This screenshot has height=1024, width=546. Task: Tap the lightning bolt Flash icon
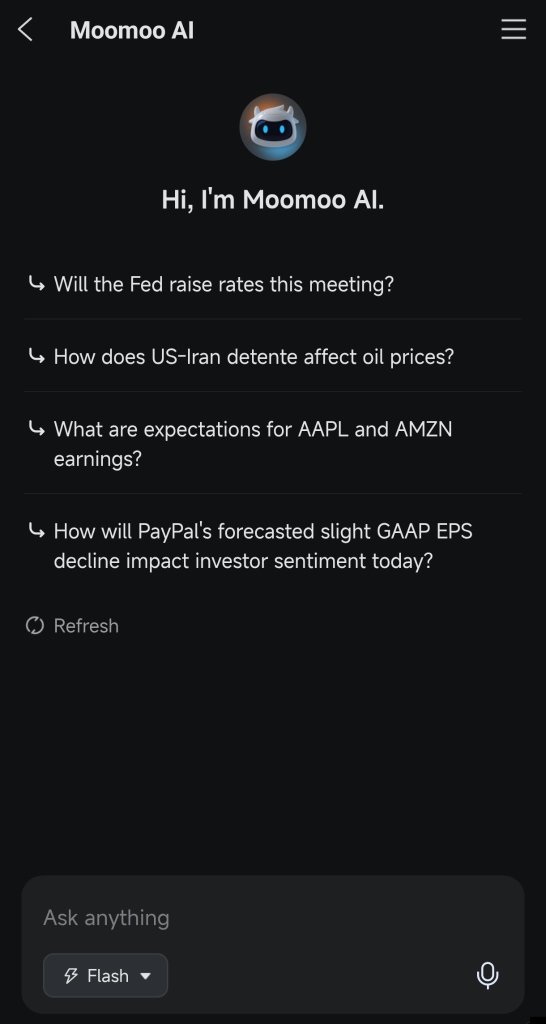[71, 976]
